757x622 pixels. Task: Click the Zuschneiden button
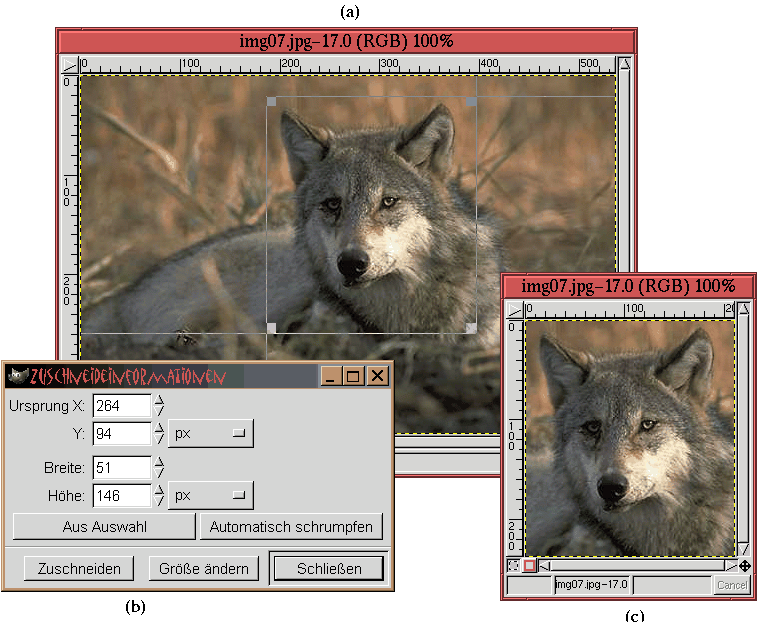click(x=79, y=568)
